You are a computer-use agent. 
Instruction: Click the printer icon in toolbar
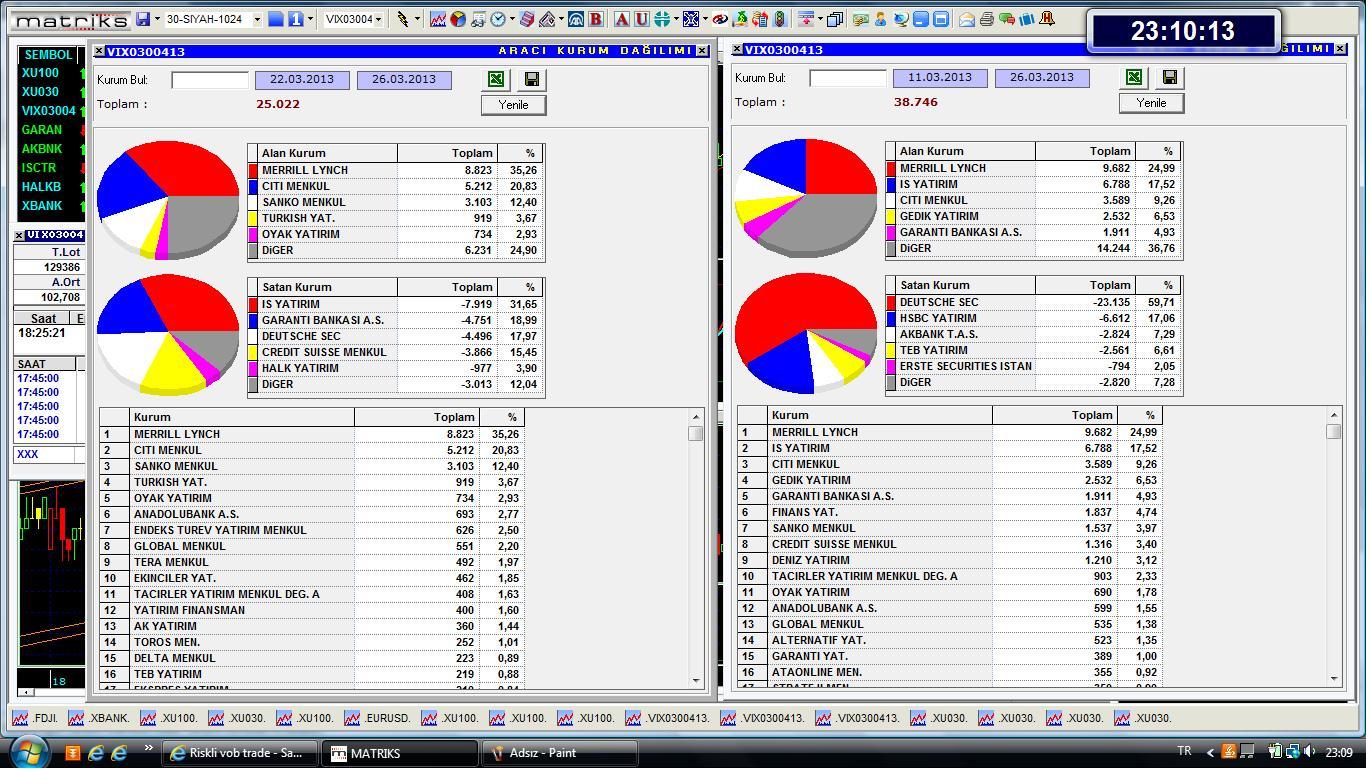(987, 19)
